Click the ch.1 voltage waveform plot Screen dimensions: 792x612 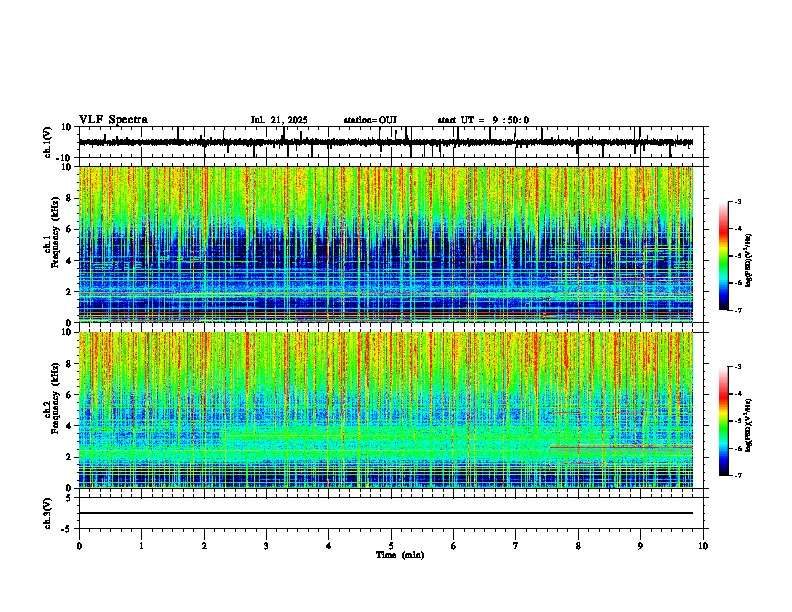[393, 142]
